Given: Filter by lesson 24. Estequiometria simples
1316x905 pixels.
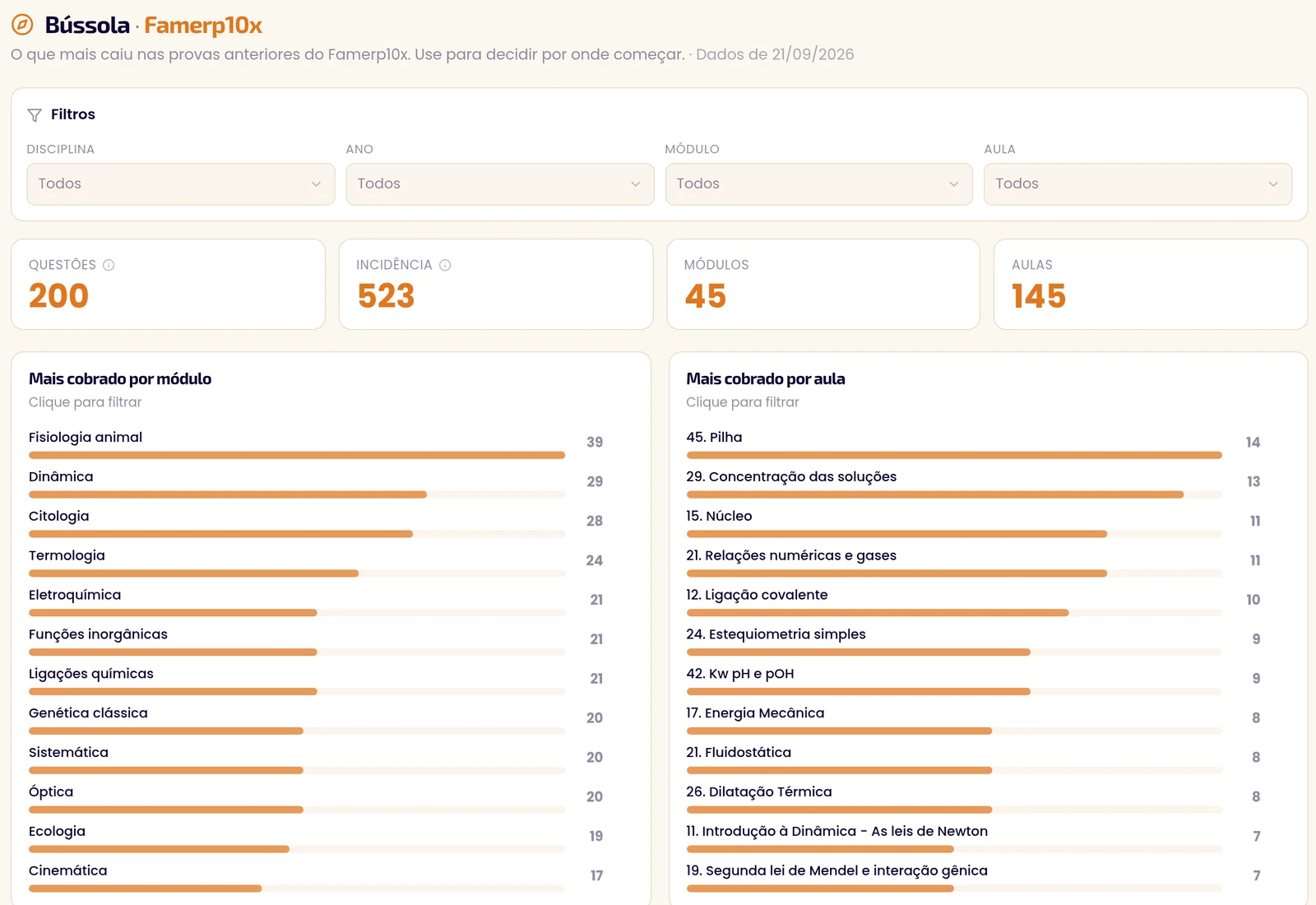Looking at the screenshot, I should (973, 641).
